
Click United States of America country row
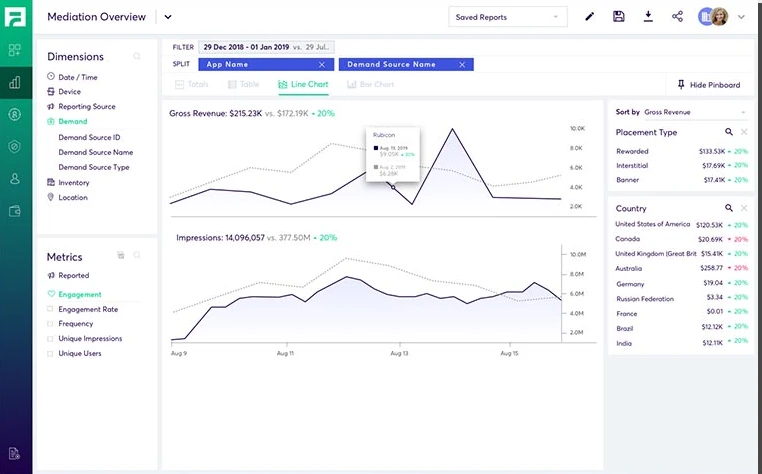(681, 225)
